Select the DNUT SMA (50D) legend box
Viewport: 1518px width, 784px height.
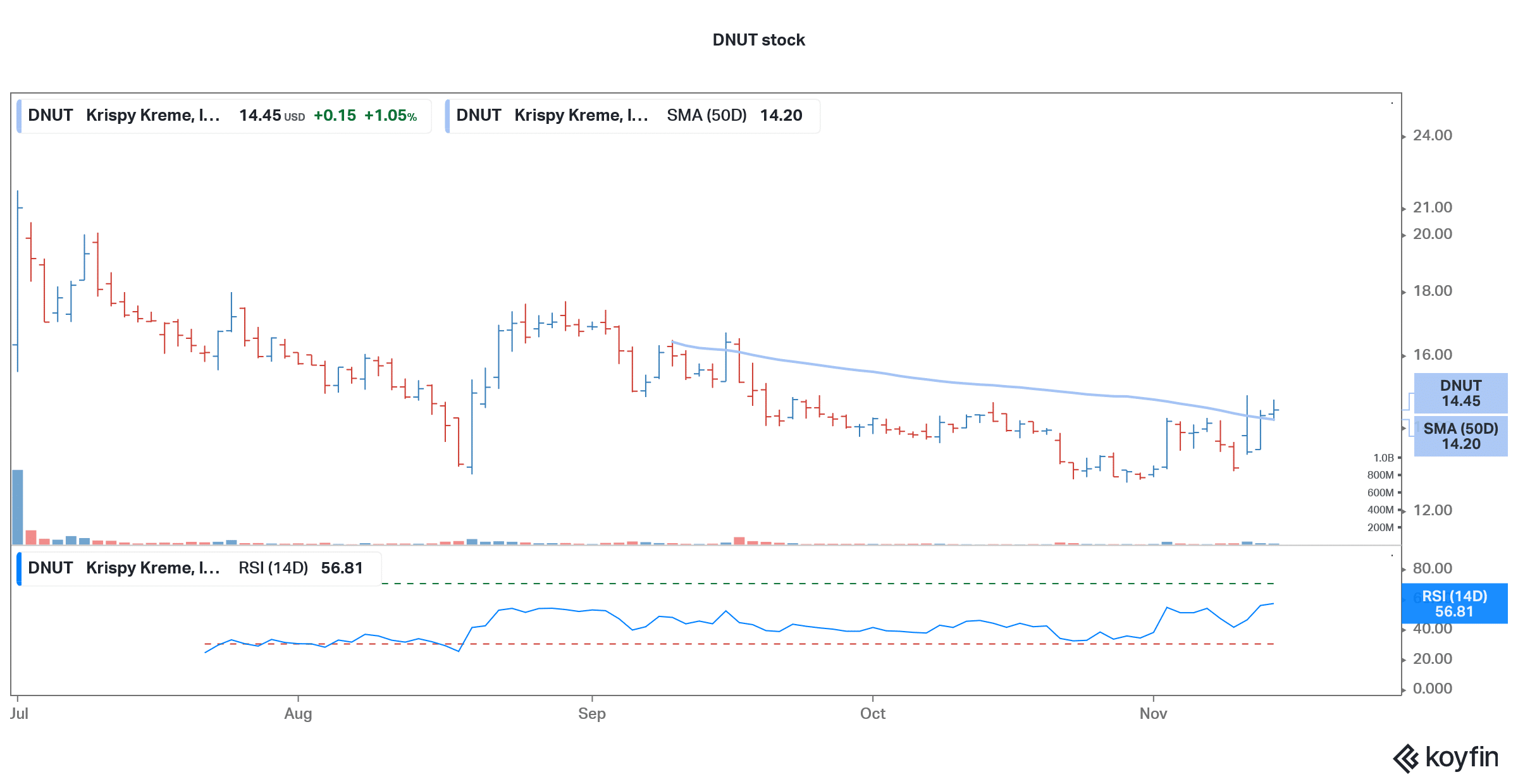click(632, 116)
